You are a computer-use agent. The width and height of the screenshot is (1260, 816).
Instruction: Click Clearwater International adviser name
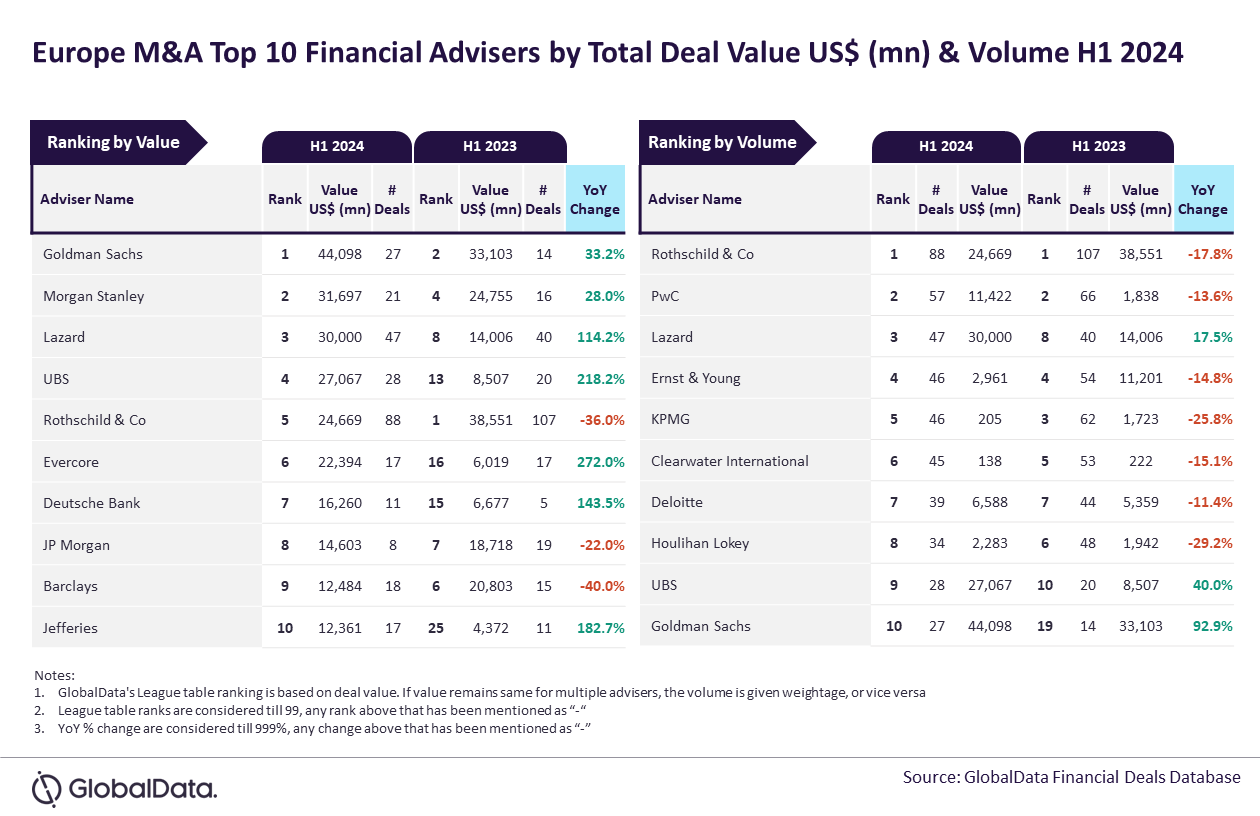click(x=730, y=461)
